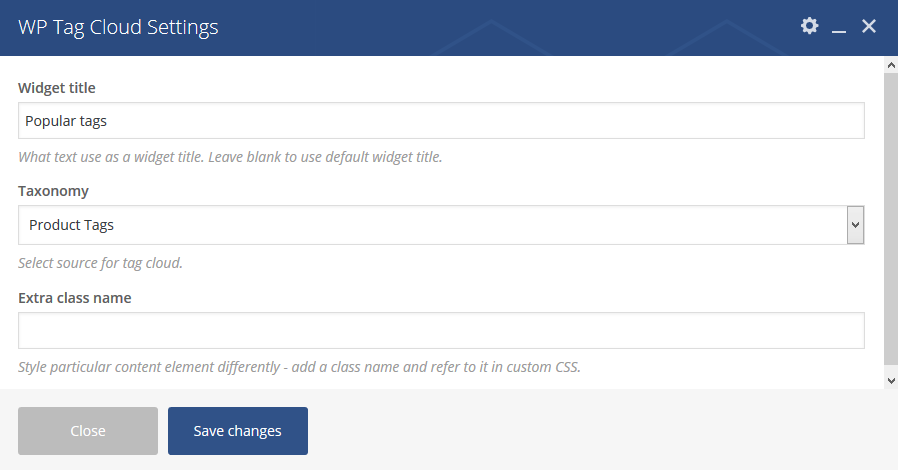Open the Product Tags select box

click(441, 225)
